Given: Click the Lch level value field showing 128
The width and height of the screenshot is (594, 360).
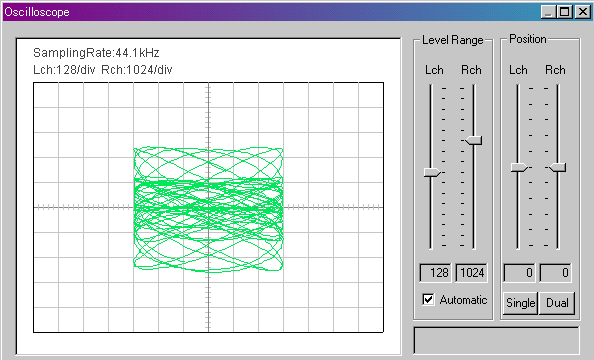Looking at the screenshot, I should [435, 273].
